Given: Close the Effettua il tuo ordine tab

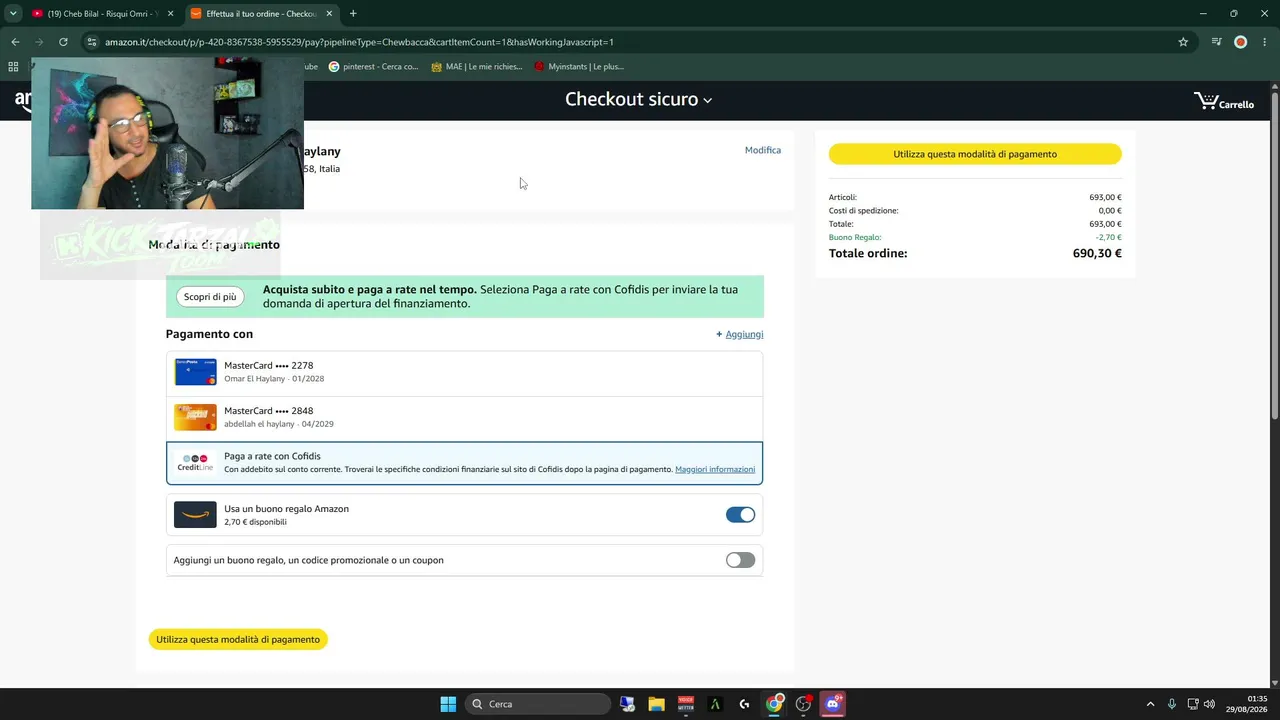Looking at the screenshot, I should (329, 14).
